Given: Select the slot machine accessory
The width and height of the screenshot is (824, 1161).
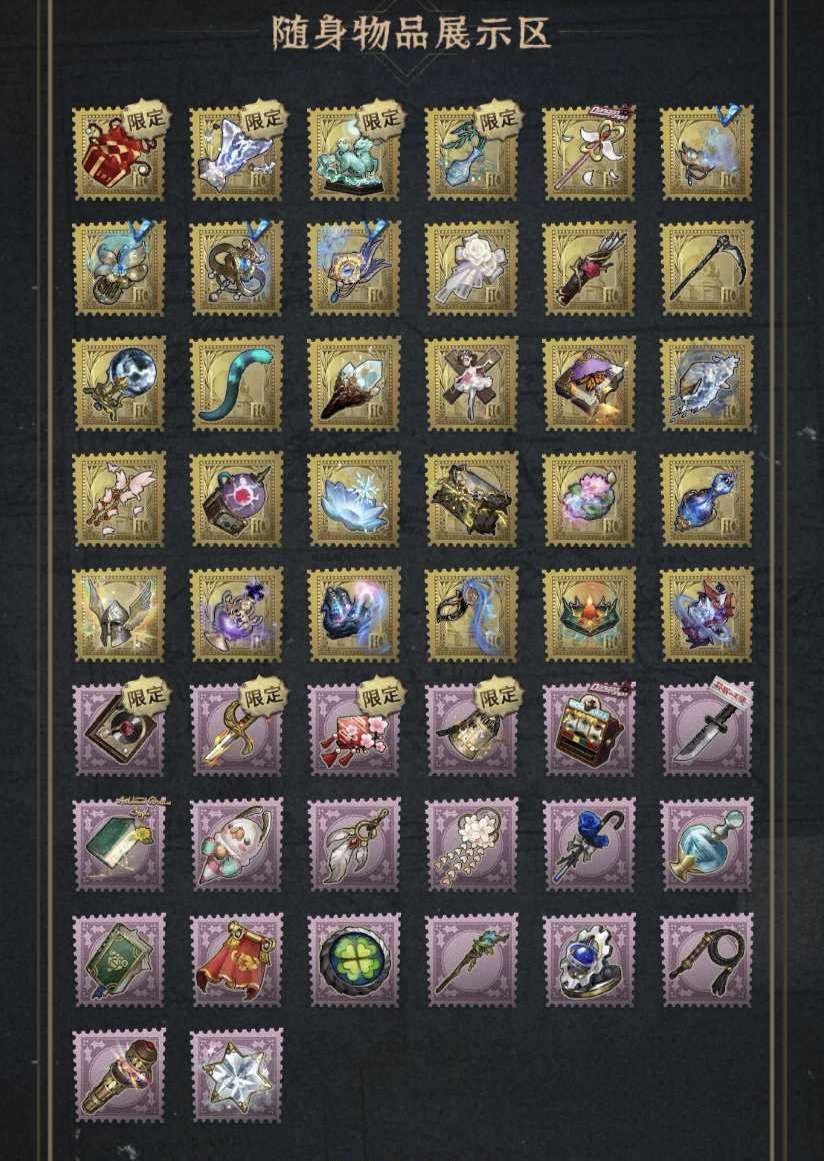Looking at the screenshot, I should pyautogui.click(x=589, y=730).
